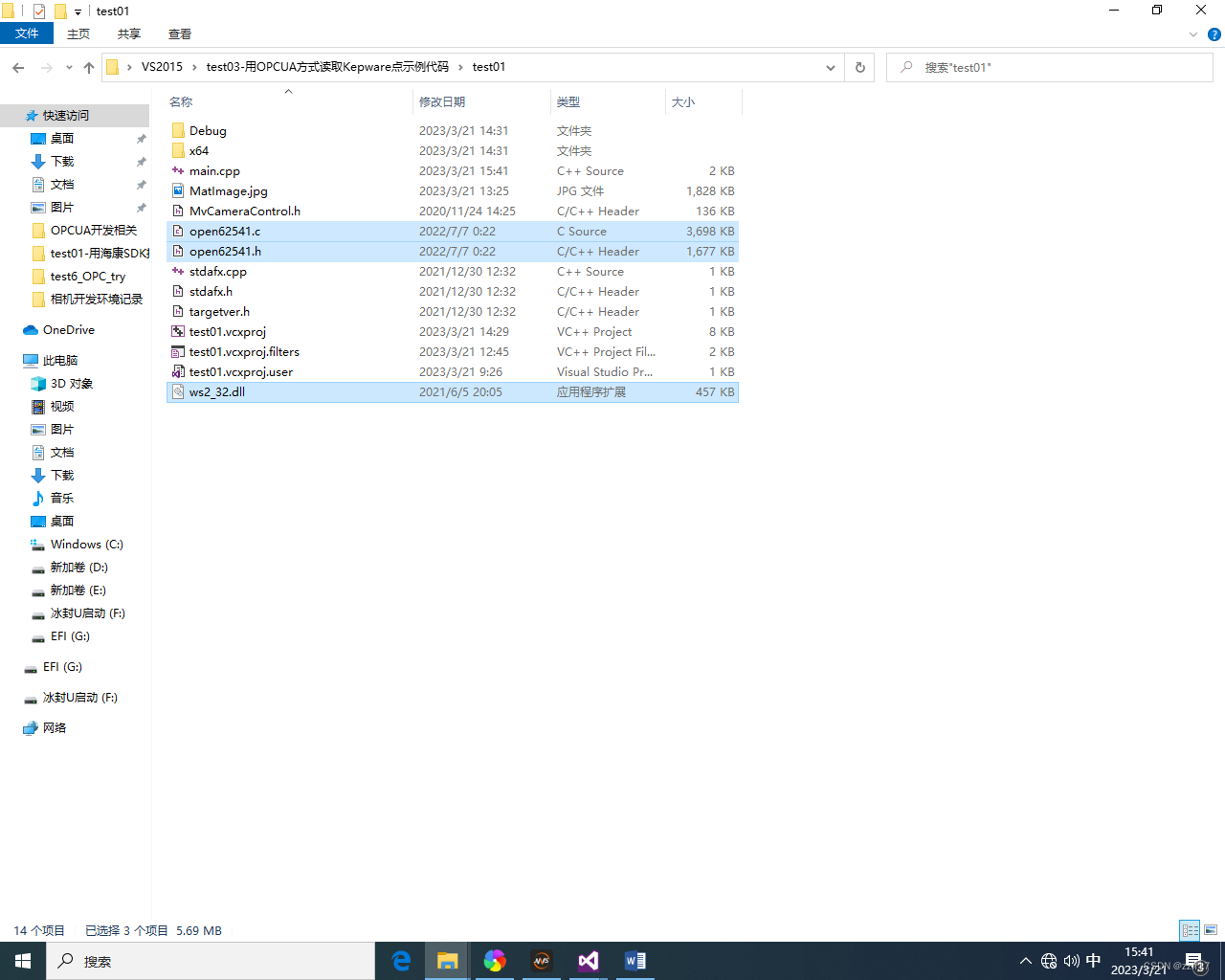Select stdafx.cpp file icon

[x=178, y=272]
